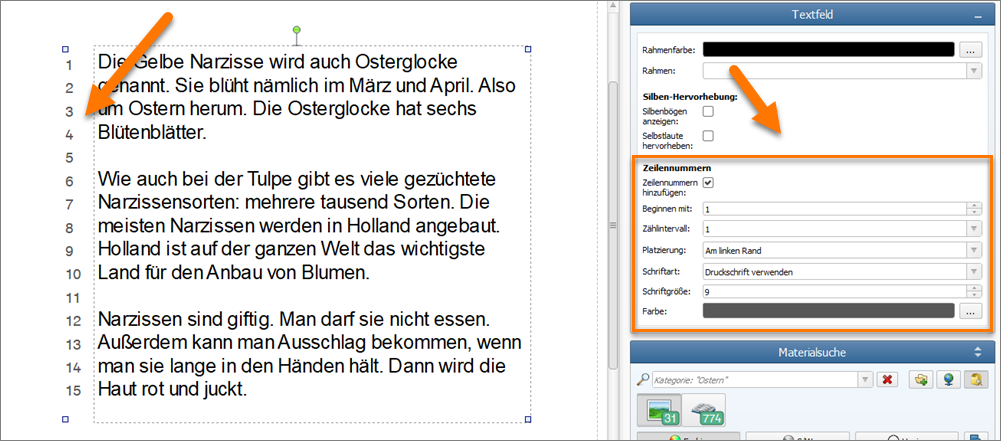Click the black Rahmenfarbe color swatch
Image resolution: width=1001 pixels, height=441 pixels.
(x=828, y=48)
